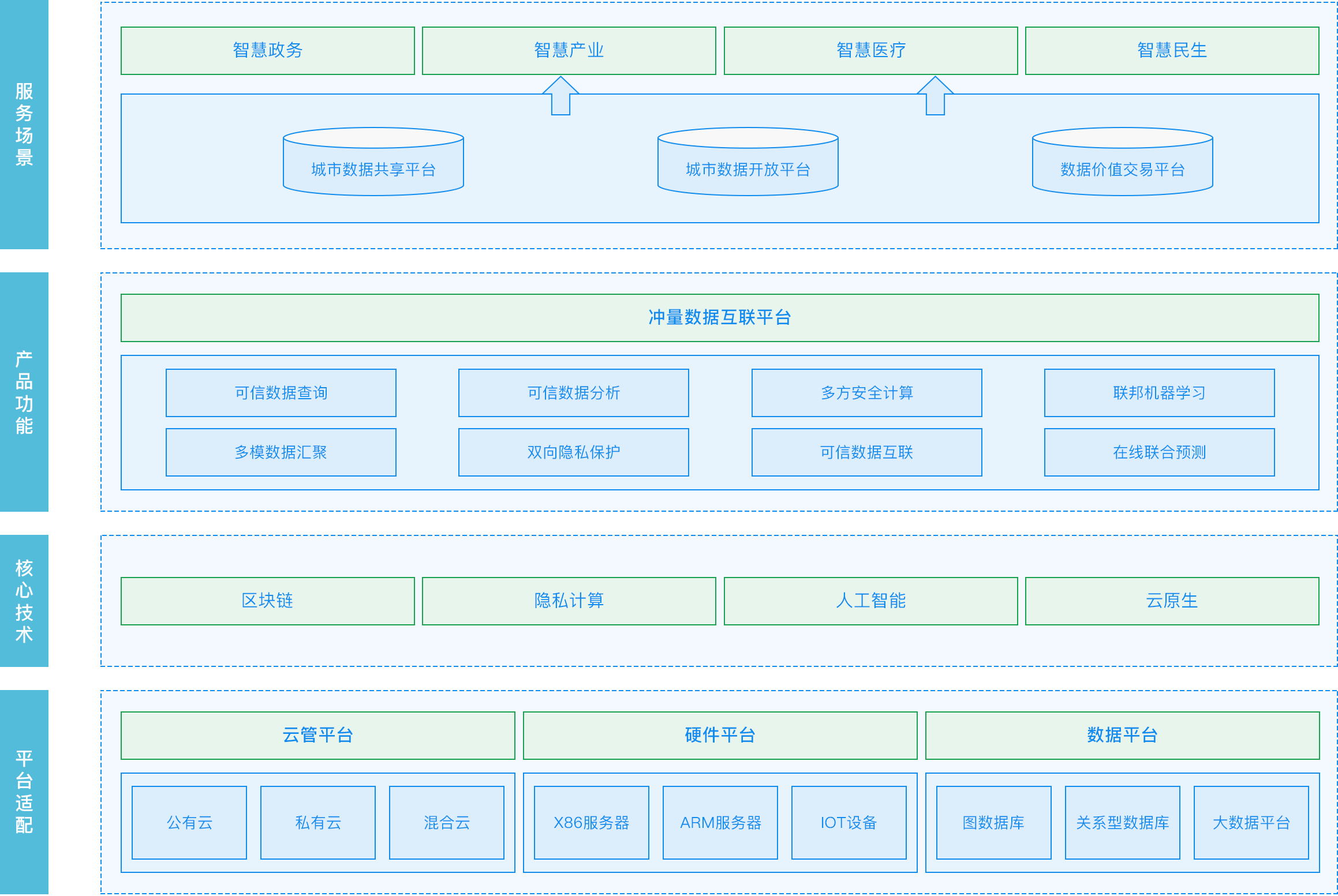Click the 公有云 box

pos(189,823)
